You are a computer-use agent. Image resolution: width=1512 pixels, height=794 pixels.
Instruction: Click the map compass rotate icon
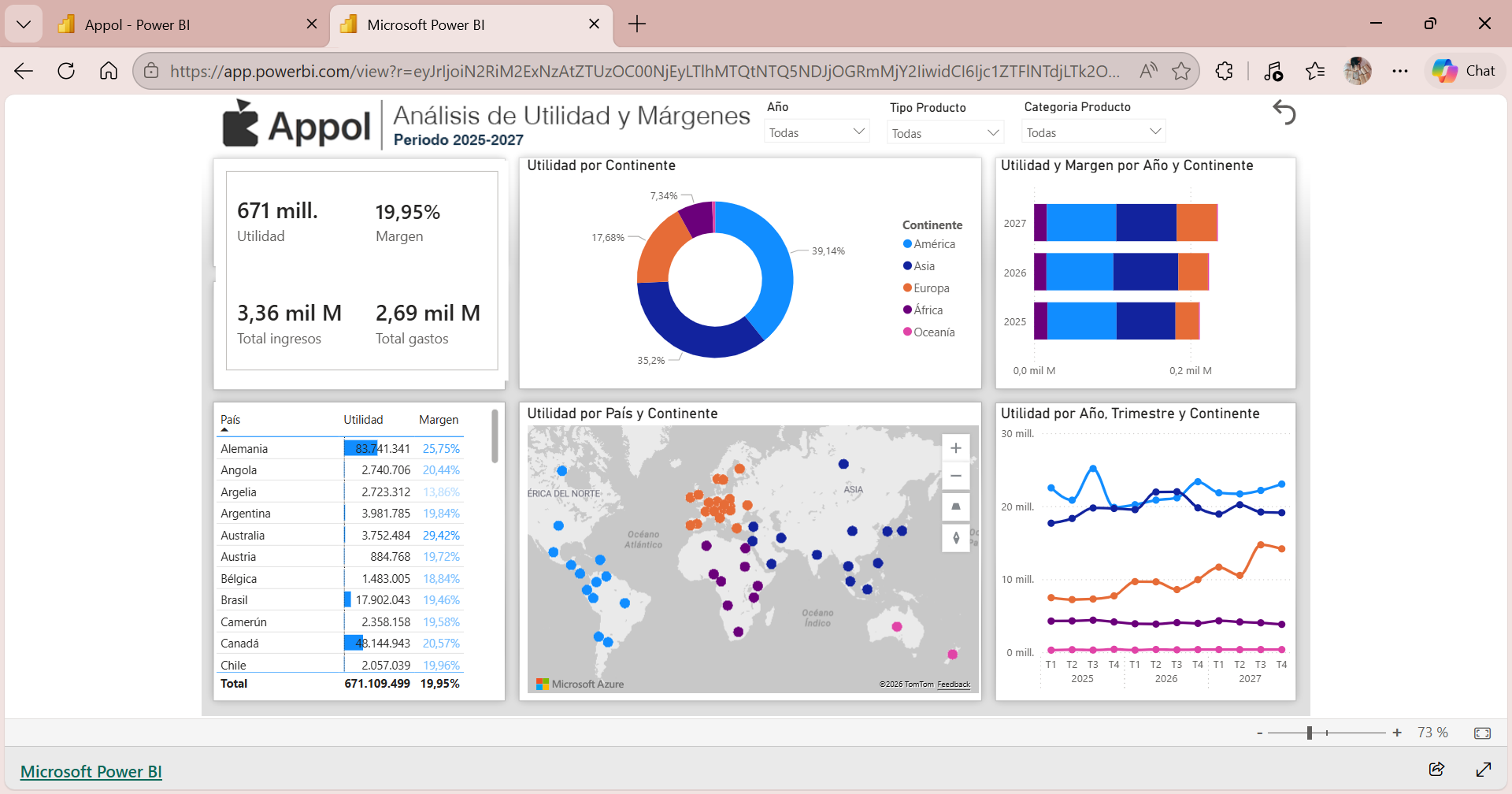click(x=956, y=538)
